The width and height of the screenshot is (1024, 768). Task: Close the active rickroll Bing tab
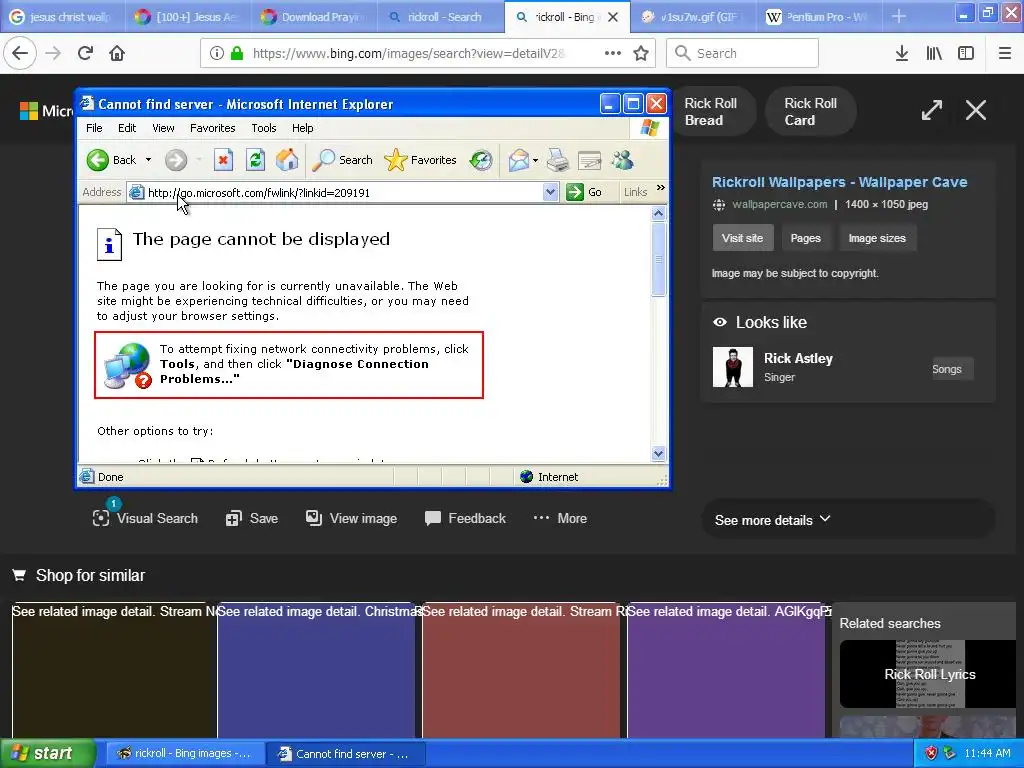pos(613,17)
